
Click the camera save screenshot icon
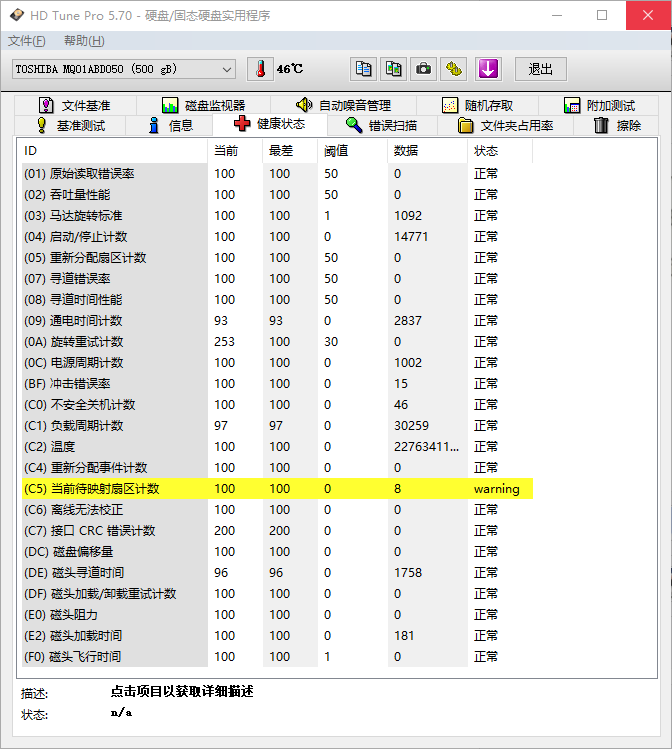click(x=424, y=69)
